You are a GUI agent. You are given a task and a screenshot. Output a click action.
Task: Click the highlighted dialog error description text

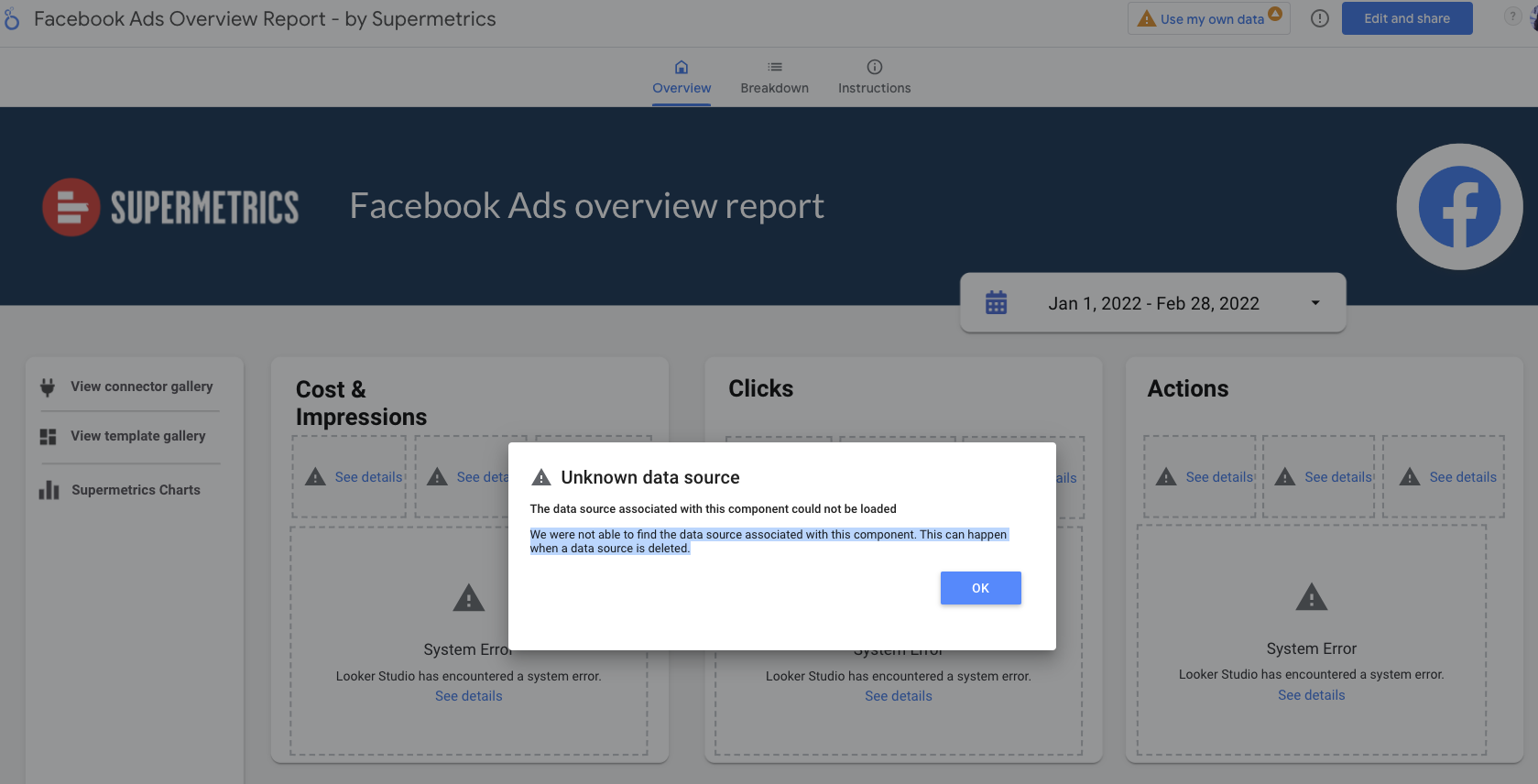pos(768,541)
